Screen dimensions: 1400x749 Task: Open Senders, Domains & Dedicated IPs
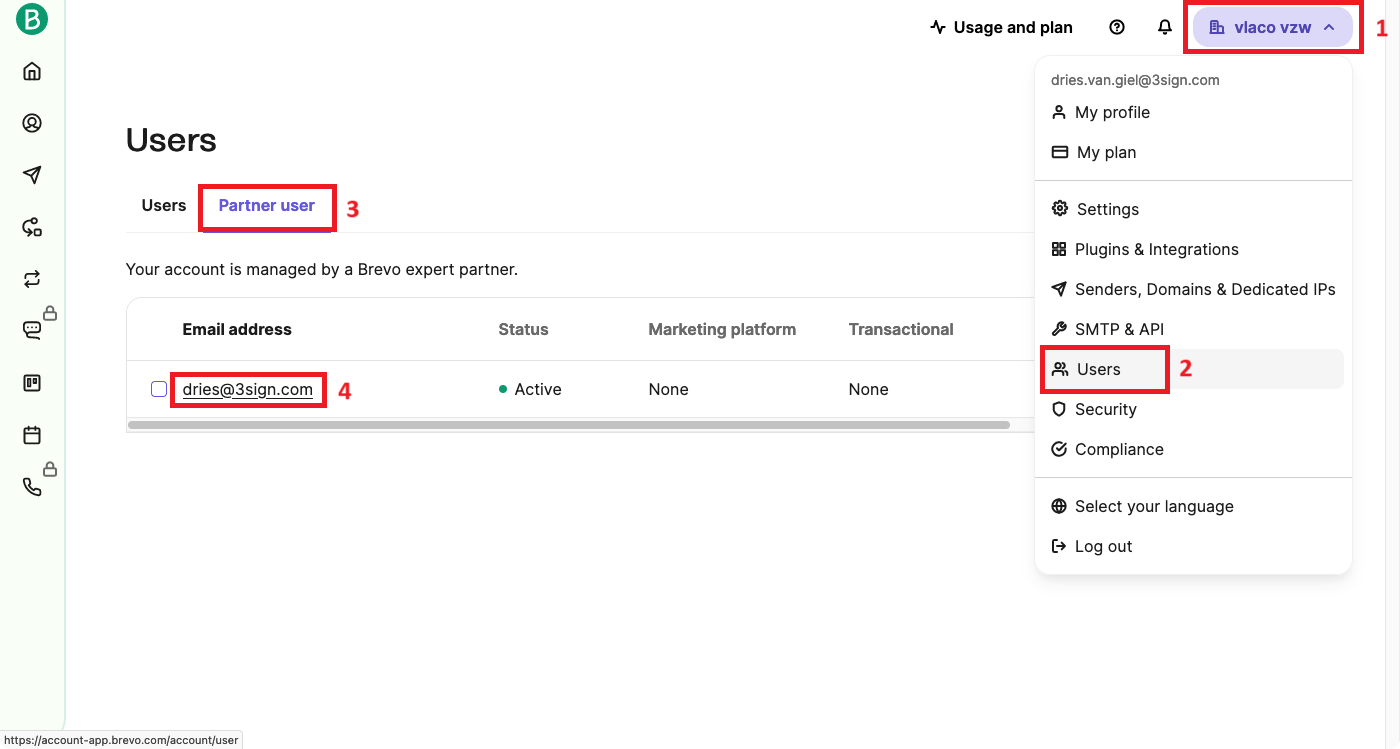click(x=1193, y=289)
